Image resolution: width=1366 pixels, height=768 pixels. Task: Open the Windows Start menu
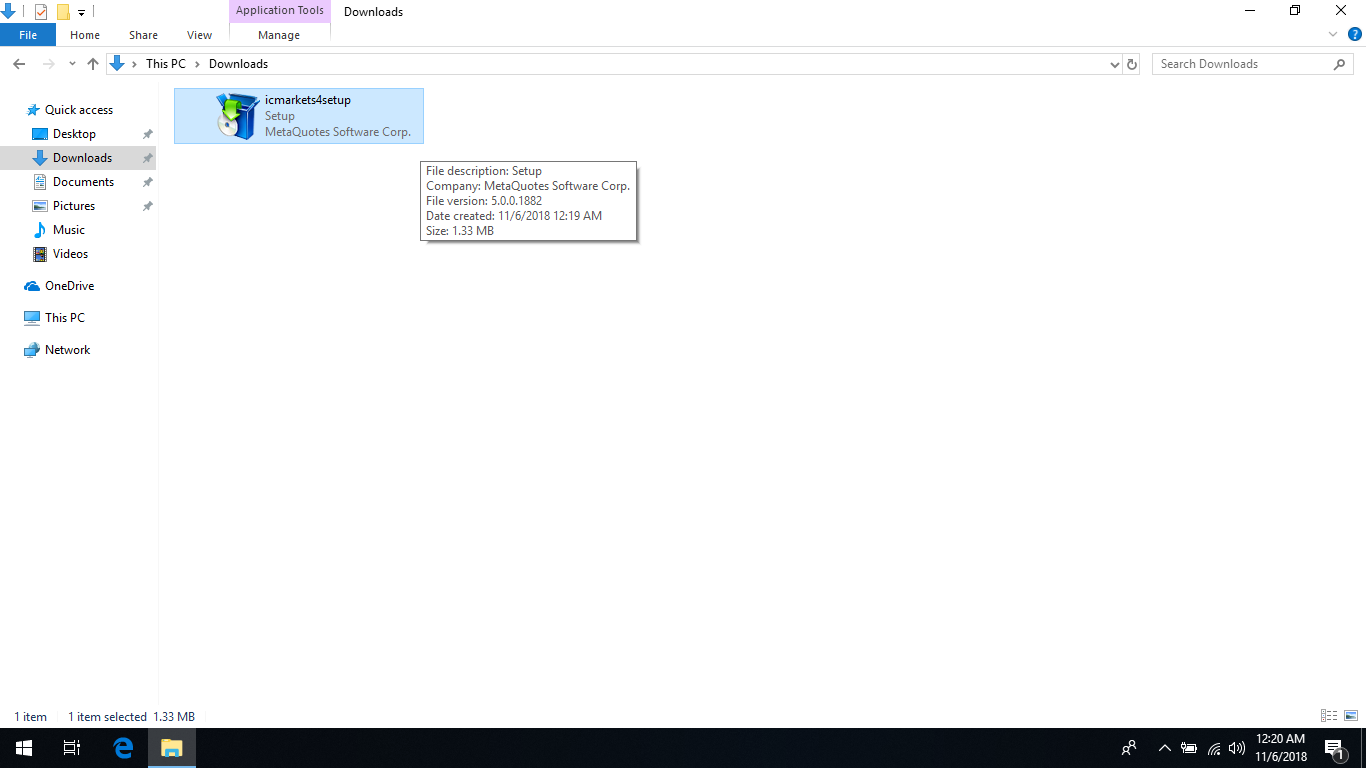24,748
